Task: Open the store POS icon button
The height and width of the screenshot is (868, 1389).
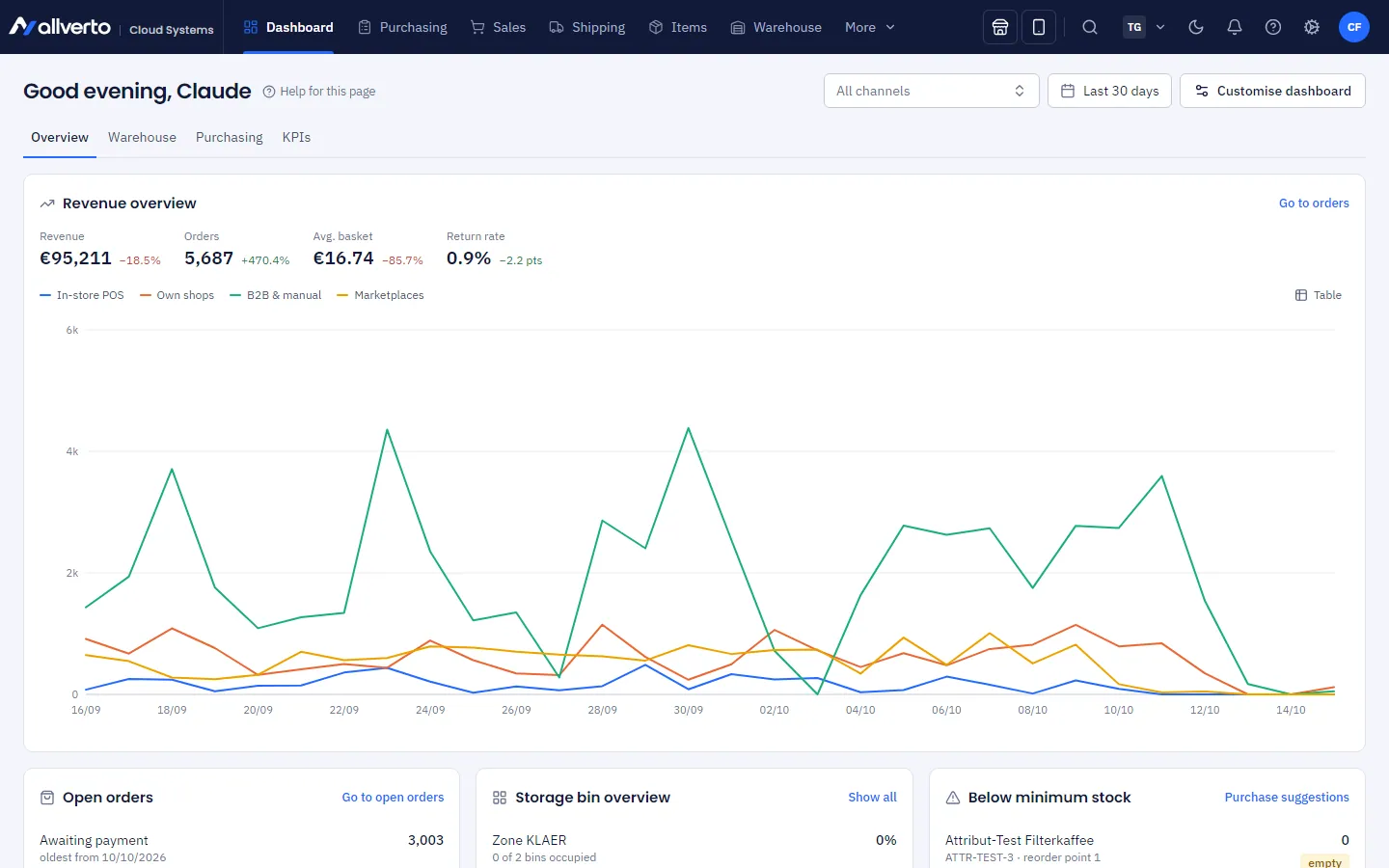Action: click(x=1000, y=27)
